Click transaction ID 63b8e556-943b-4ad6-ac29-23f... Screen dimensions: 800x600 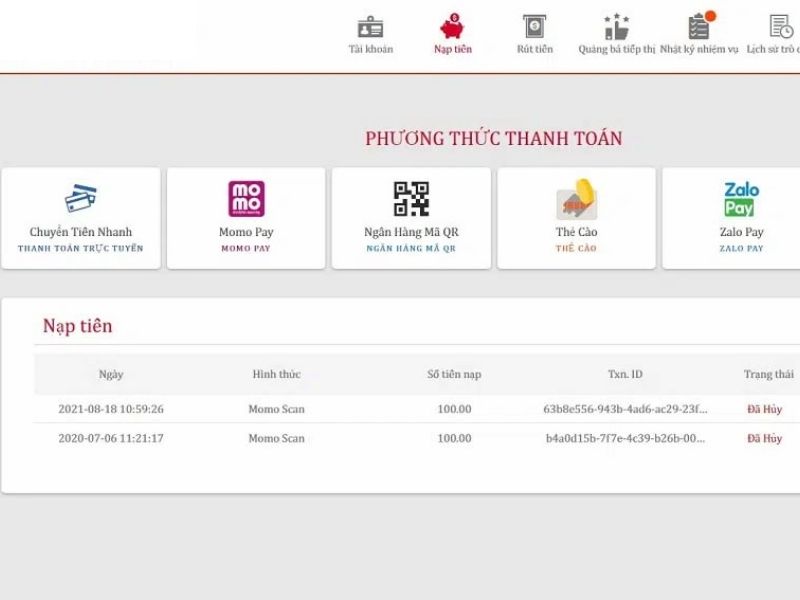tap(625, 409)
